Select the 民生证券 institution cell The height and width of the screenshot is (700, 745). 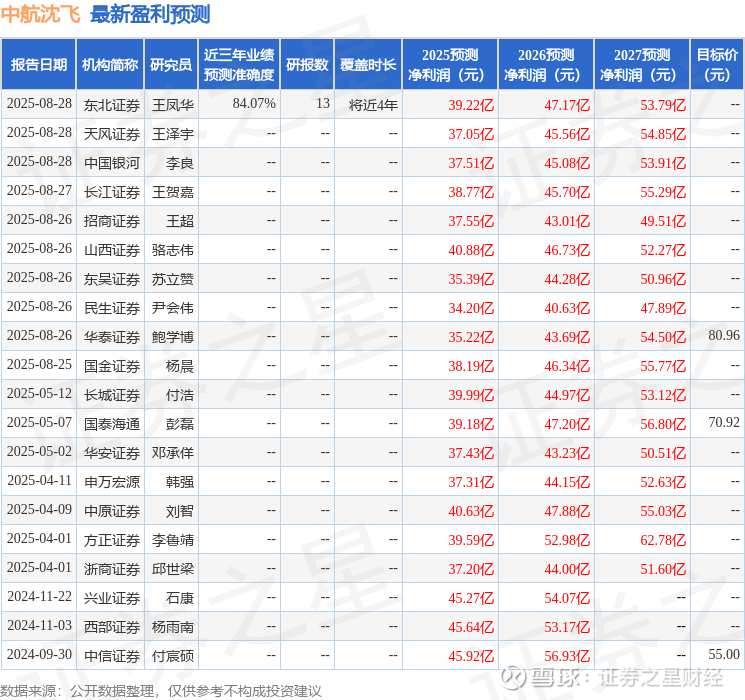pos(112,308)
